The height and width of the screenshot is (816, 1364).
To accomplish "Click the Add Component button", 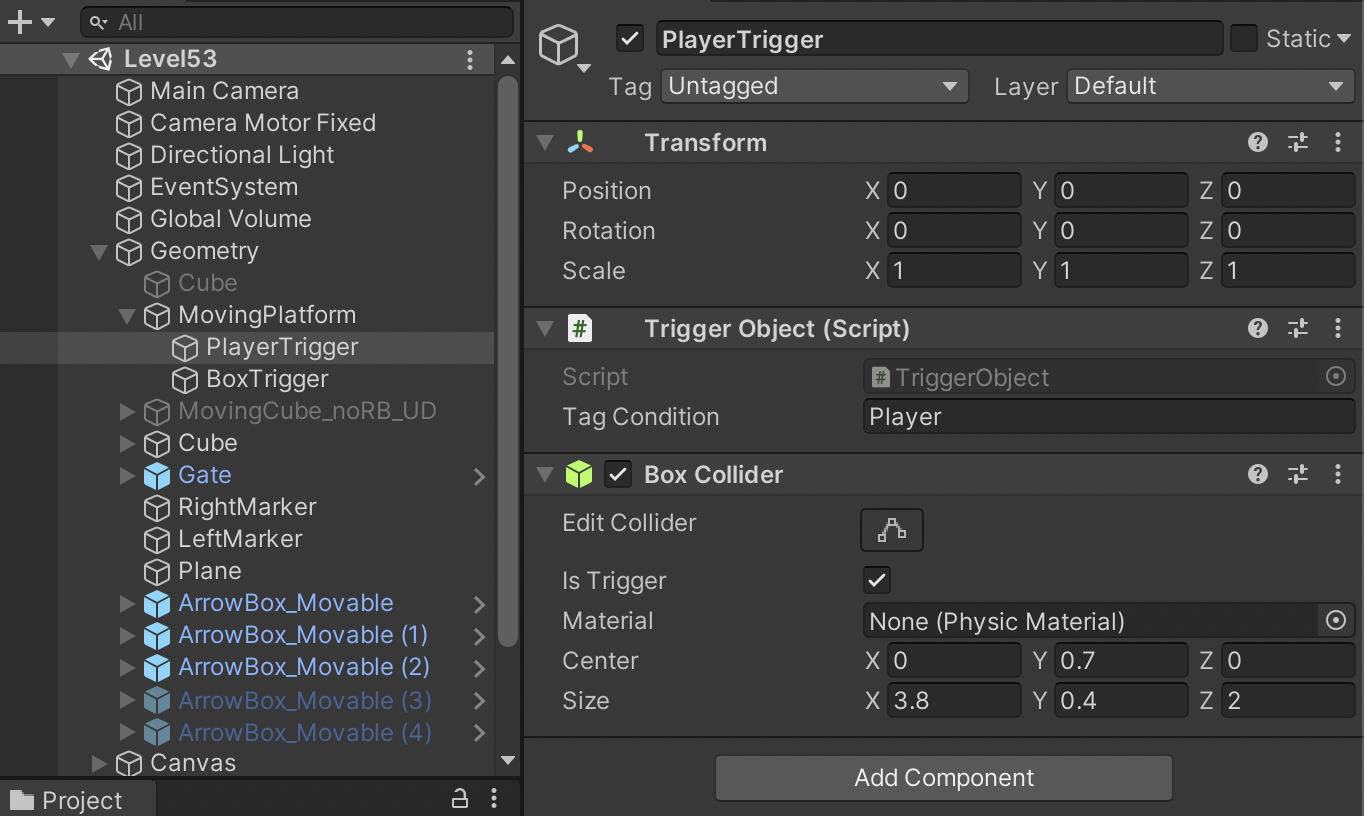I will pos(943,778).
